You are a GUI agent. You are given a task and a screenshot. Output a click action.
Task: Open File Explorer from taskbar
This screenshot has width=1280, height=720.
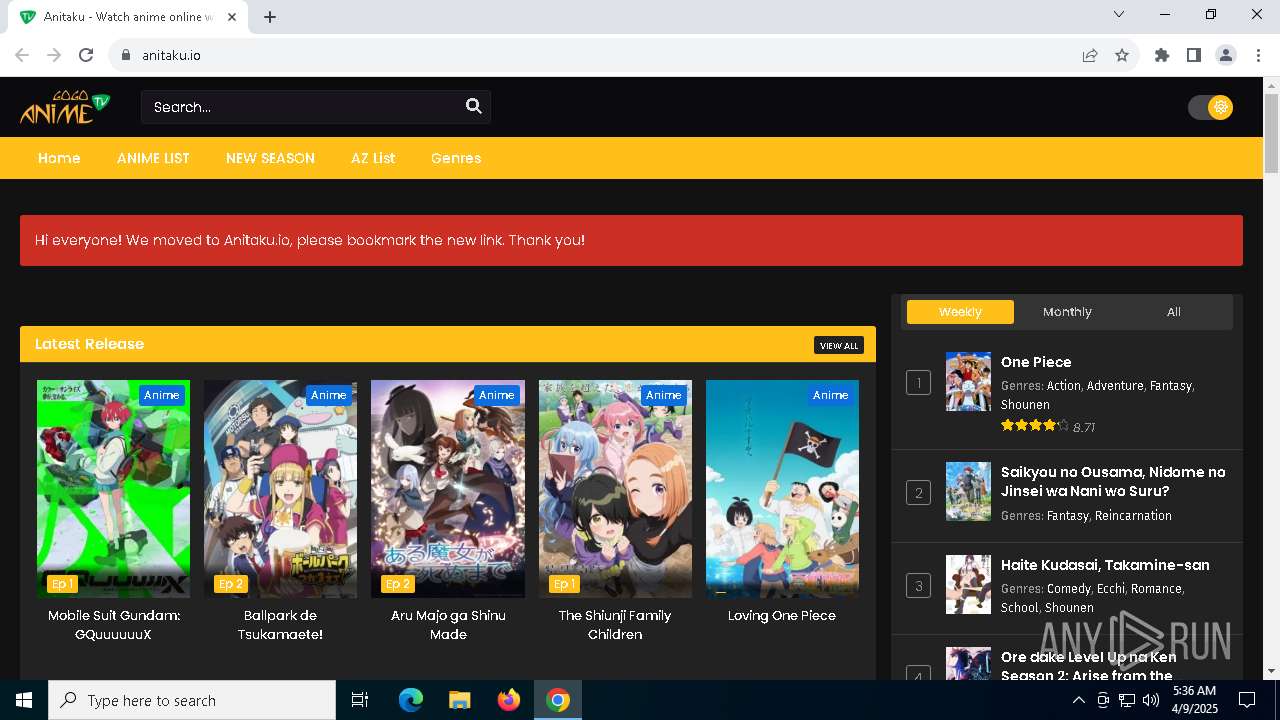pyautogui.click(x=460, y=700)
